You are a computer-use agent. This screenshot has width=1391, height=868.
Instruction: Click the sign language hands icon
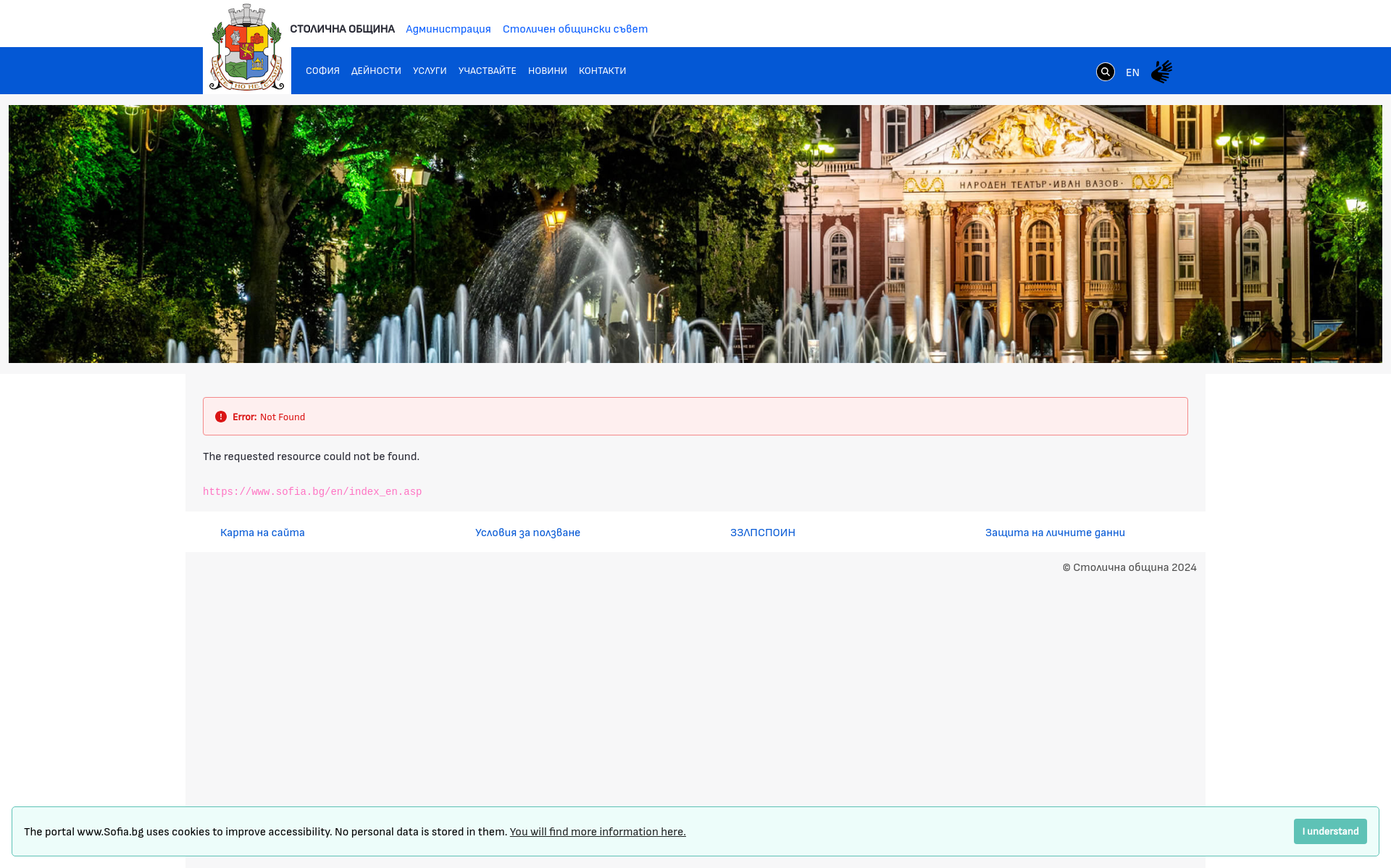(1161, 72)
